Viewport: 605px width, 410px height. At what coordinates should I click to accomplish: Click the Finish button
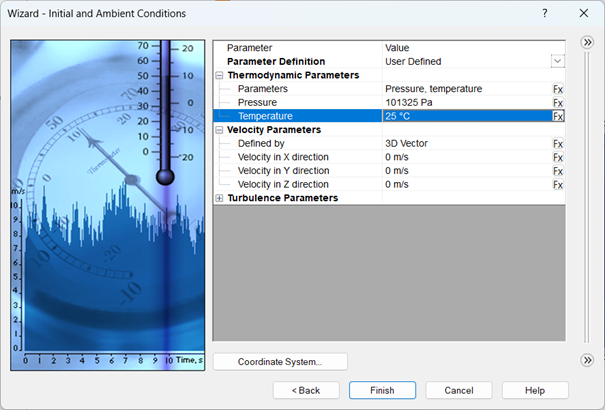[382, 390]
